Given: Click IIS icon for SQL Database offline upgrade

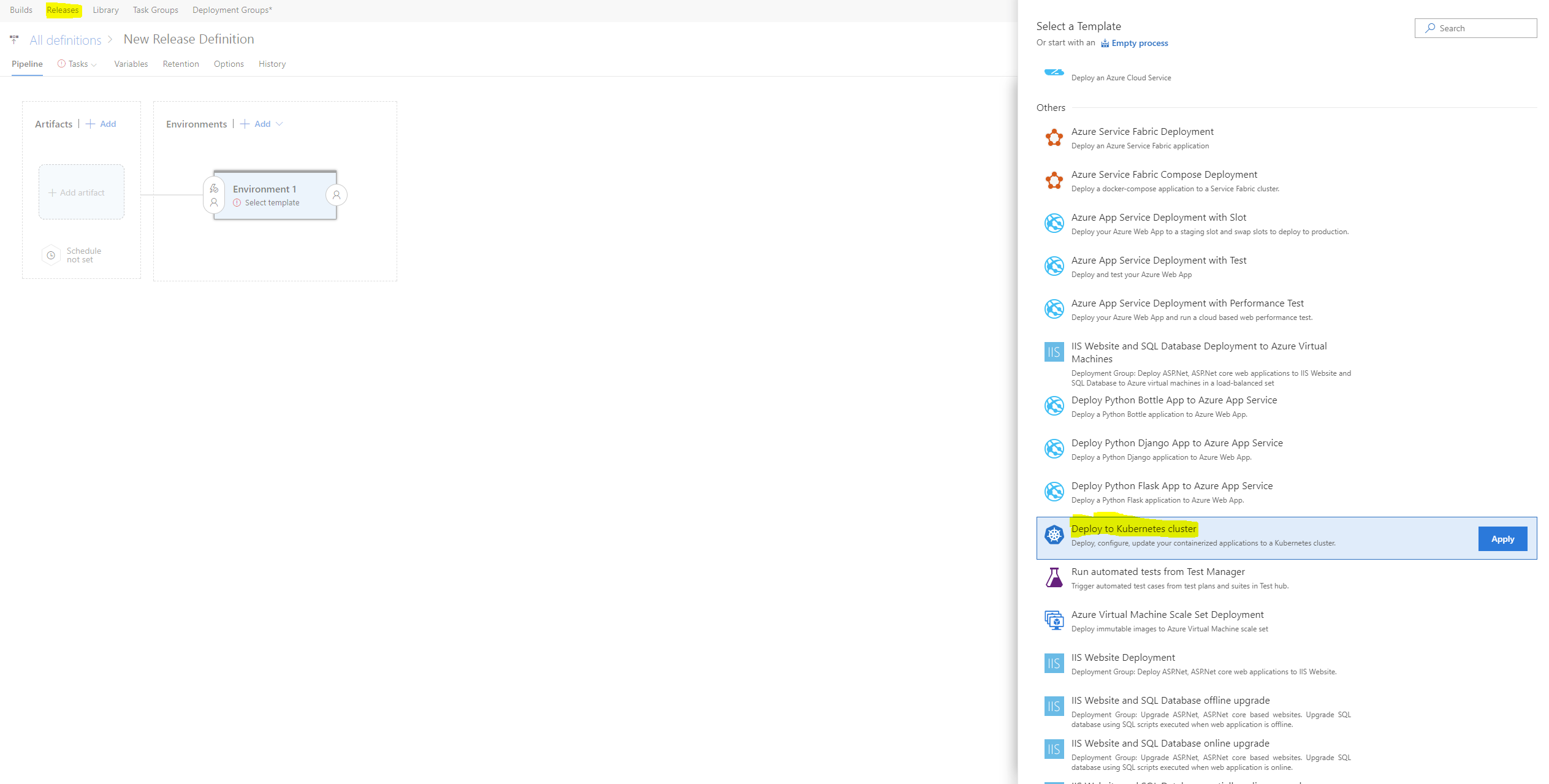Looking at the screenshot, I should 1054,706.
